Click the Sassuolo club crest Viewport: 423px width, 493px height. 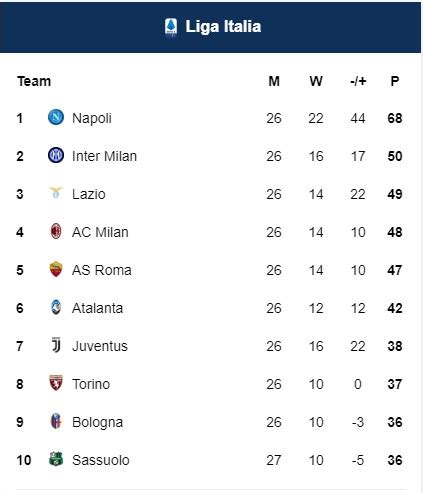point(56,459)
